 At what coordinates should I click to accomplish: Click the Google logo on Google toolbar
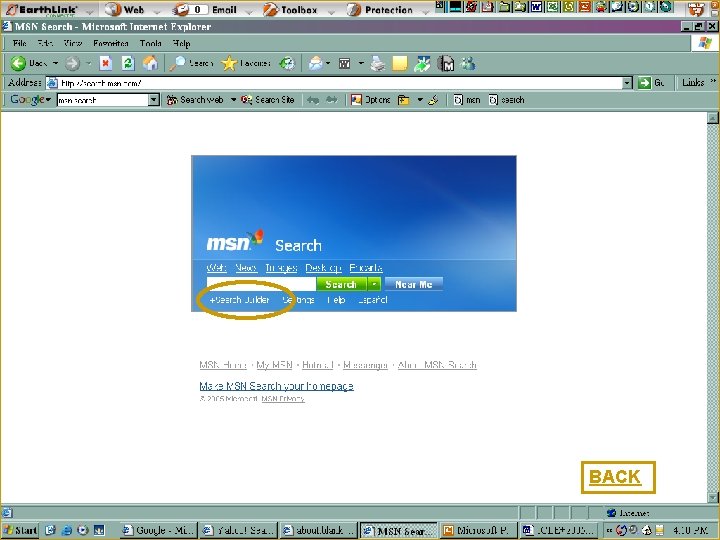[x=27, y=100]
